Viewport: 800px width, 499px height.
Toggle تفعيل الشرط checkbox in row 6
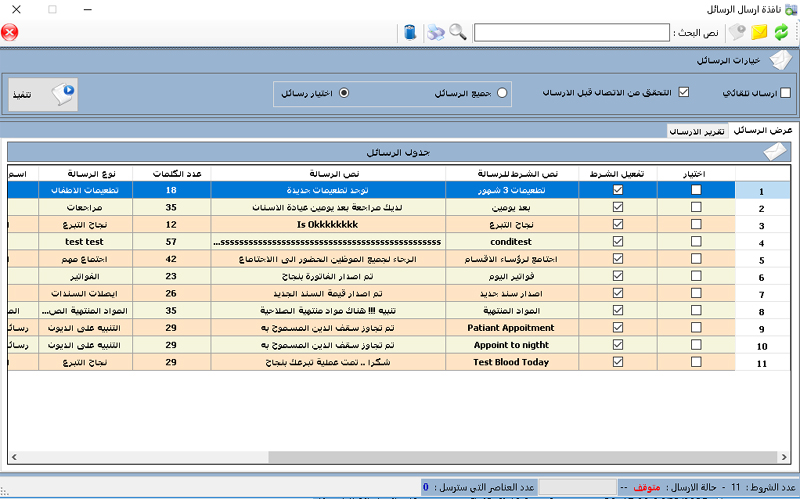[x=618, y=276]
